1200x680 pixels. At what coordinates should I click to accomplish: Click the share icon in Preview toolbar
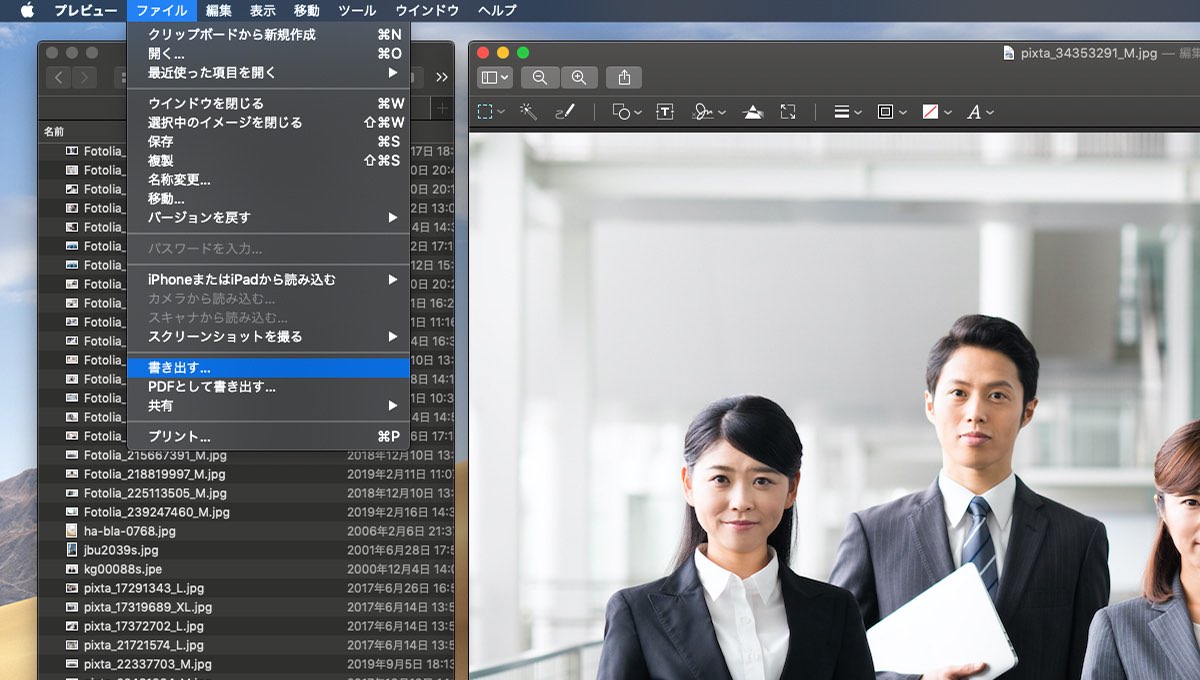pyautogui.click(x=624, y=78)
